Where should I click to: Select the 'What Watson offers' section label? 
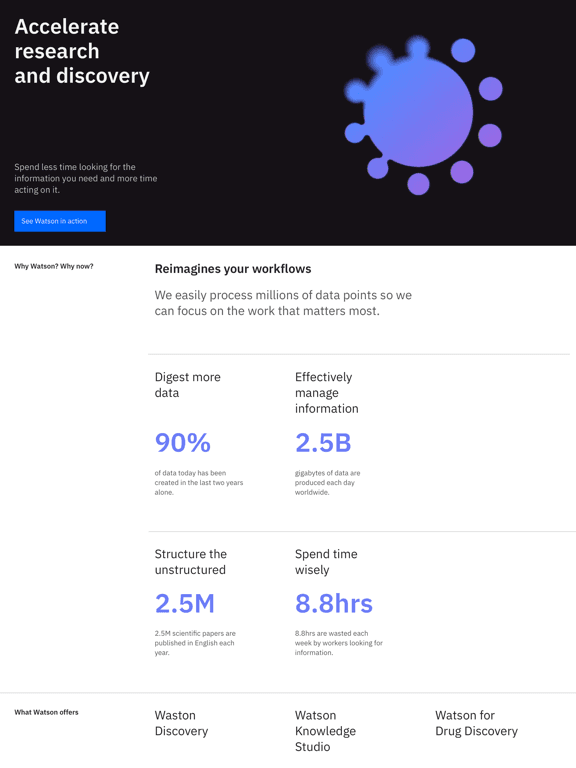pos(47,712)
